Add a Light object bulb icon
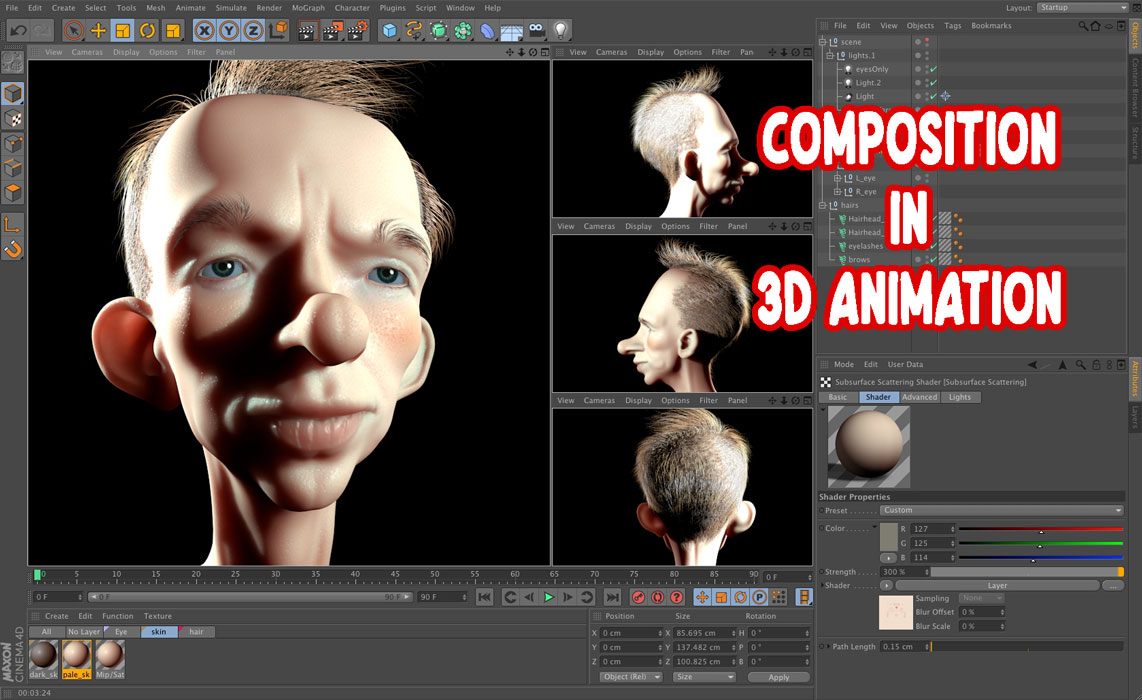The image size is (1142, 700). click(x=561, y=31)
